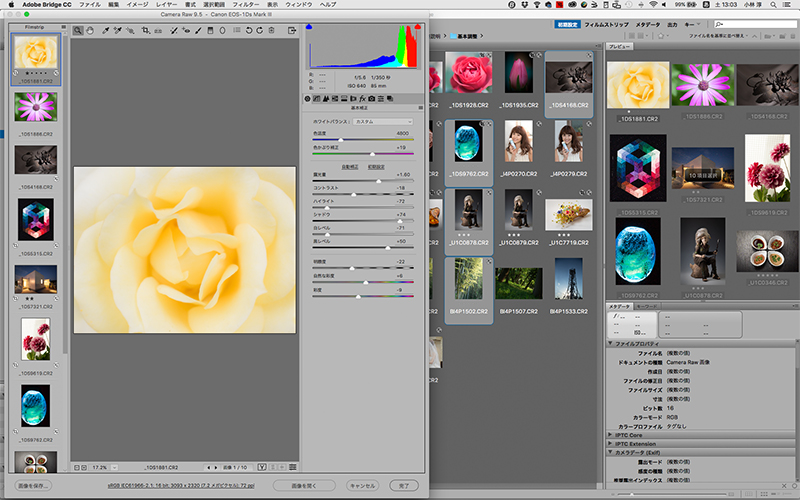Go to next image arrow in Camera Raw
800x500 pixels.
[215, 467]
